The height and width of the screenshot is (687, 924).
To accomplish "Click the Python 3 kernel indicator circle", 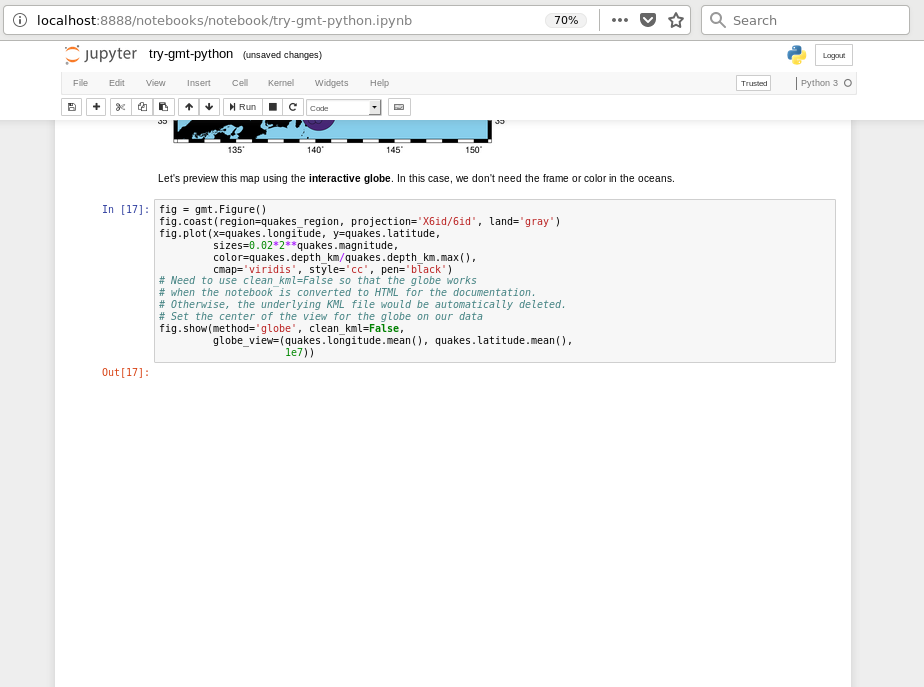I will pyautogui.click(x=848, y=83).
